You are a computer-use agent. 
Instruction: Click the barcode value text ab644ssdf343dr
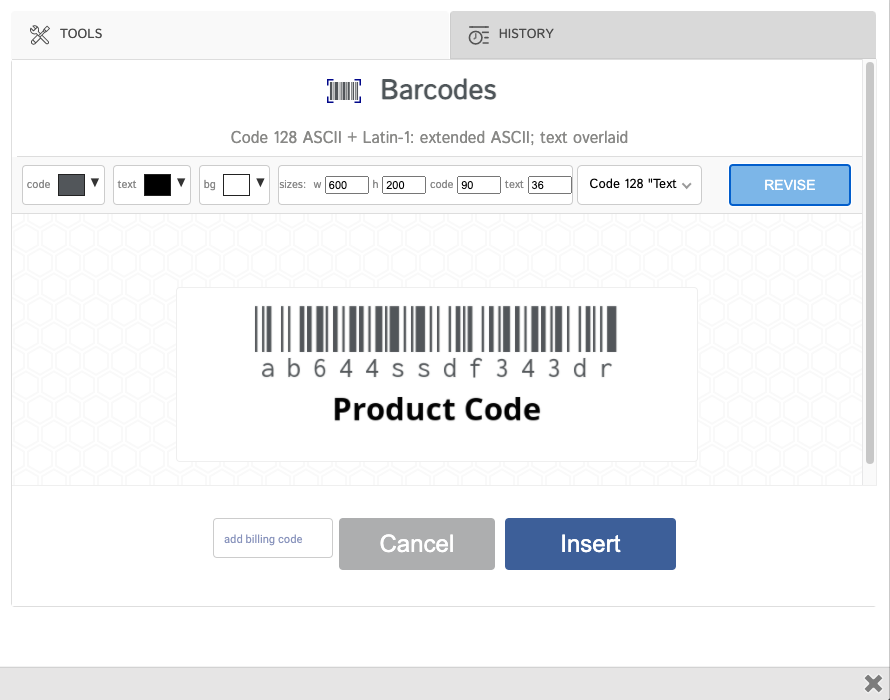pyautogui.click(x=436, y=369)
